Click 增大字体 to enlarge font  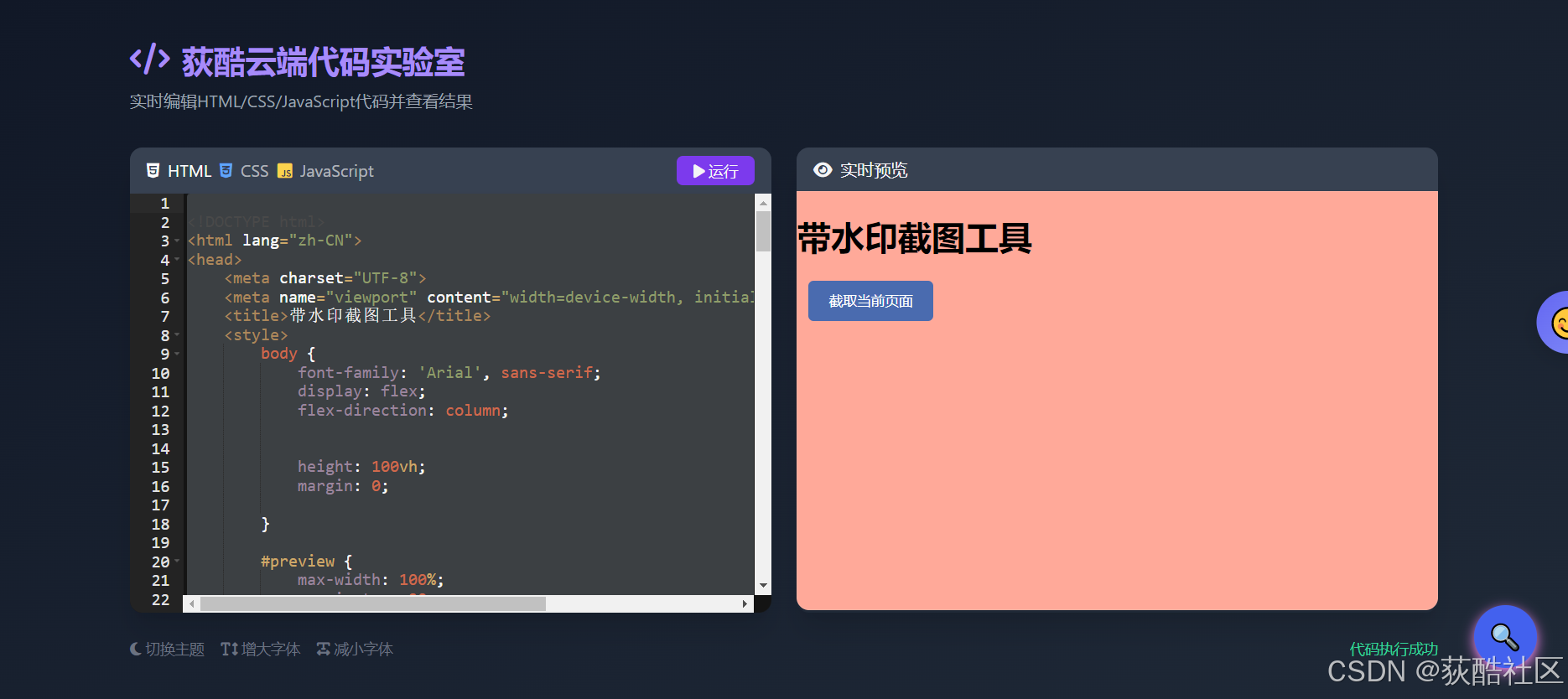pyautogui.click(x=260, y=649)
